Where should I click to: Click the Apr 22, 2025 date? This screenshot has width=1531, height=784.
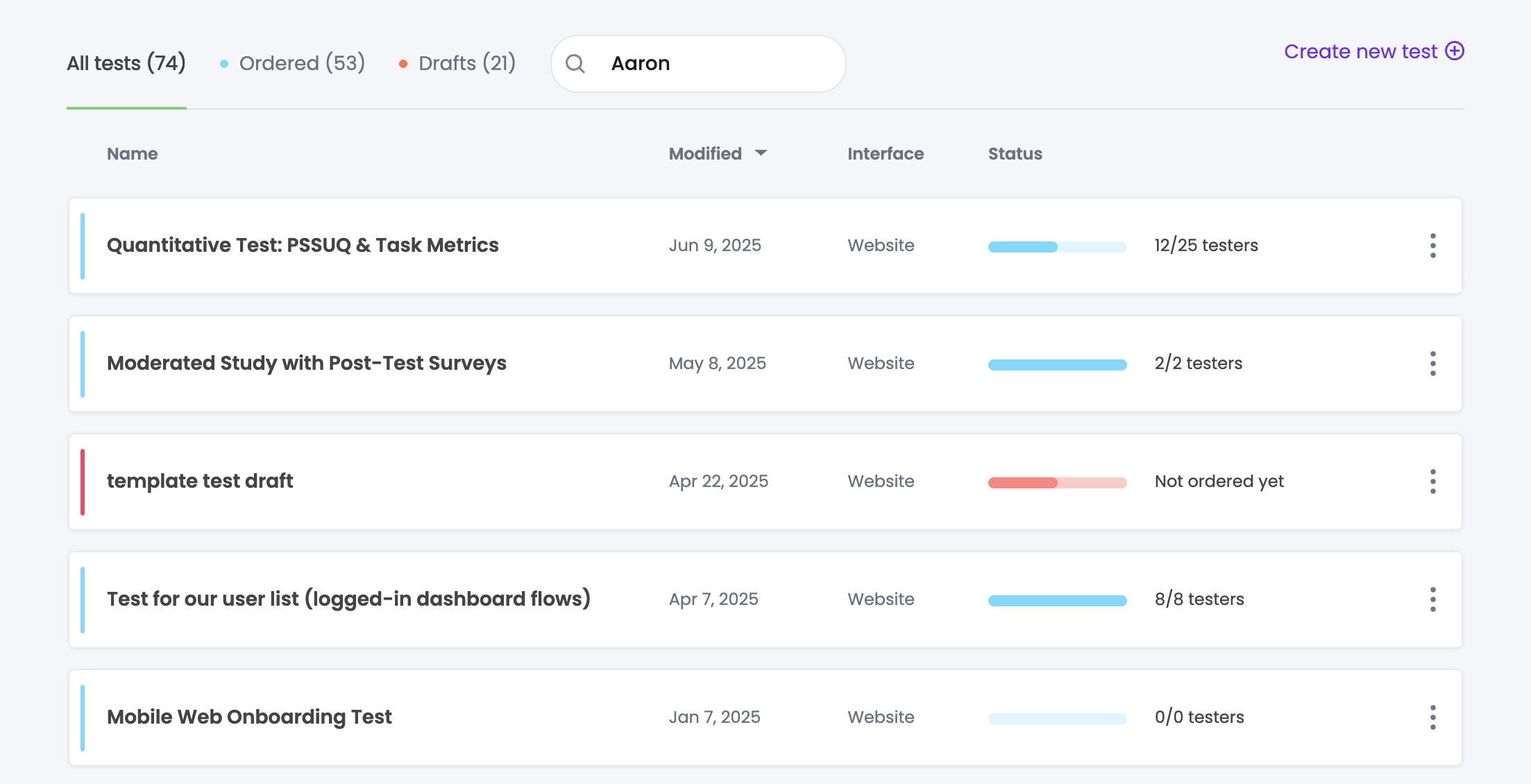[x=718, y=481]
